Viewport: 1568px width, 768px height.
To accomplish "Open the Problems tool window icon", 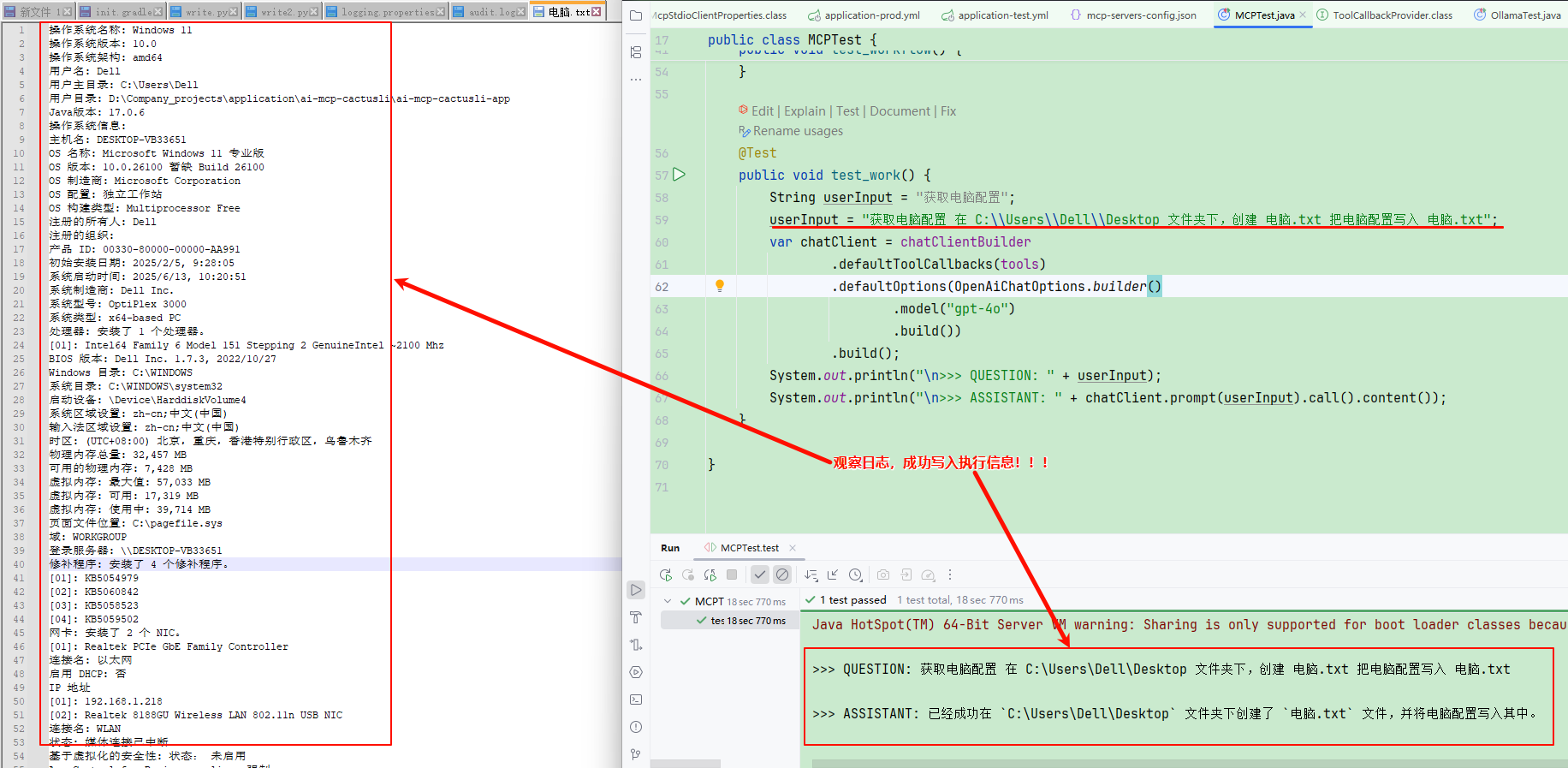I will coord(636,727).
